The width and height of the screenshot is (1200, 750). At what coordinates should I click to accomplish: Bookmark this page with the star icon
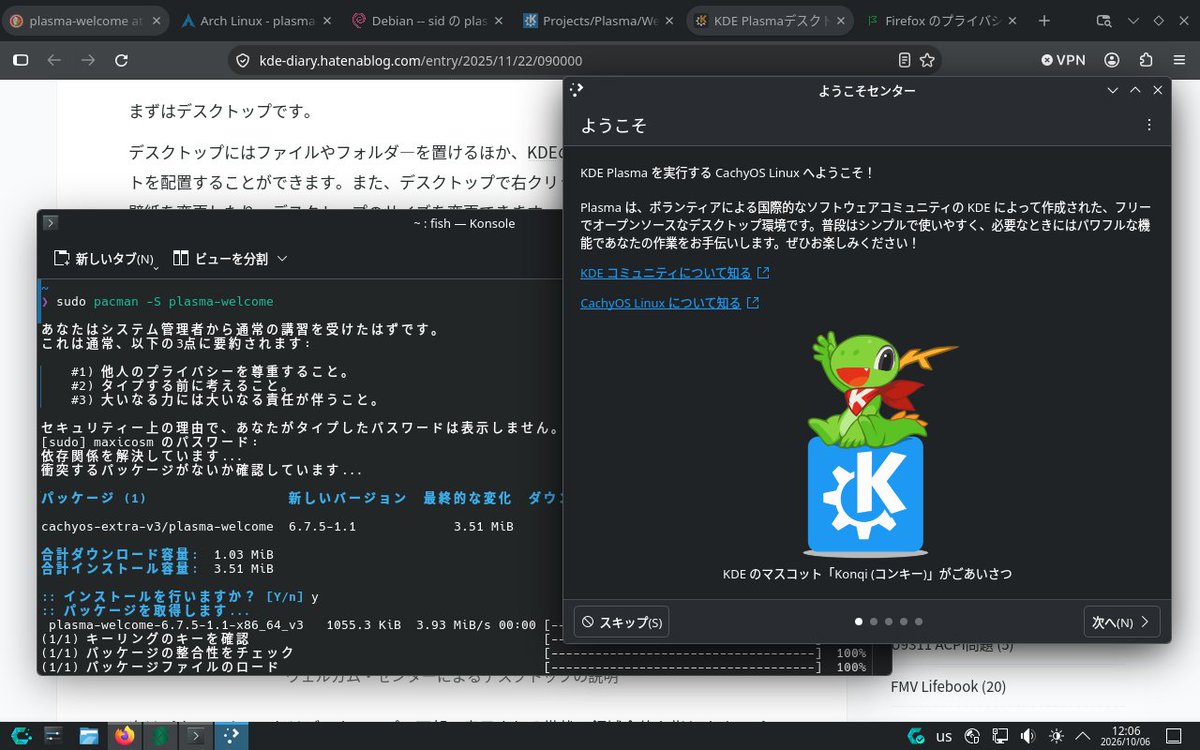click(x=927, y=60)
